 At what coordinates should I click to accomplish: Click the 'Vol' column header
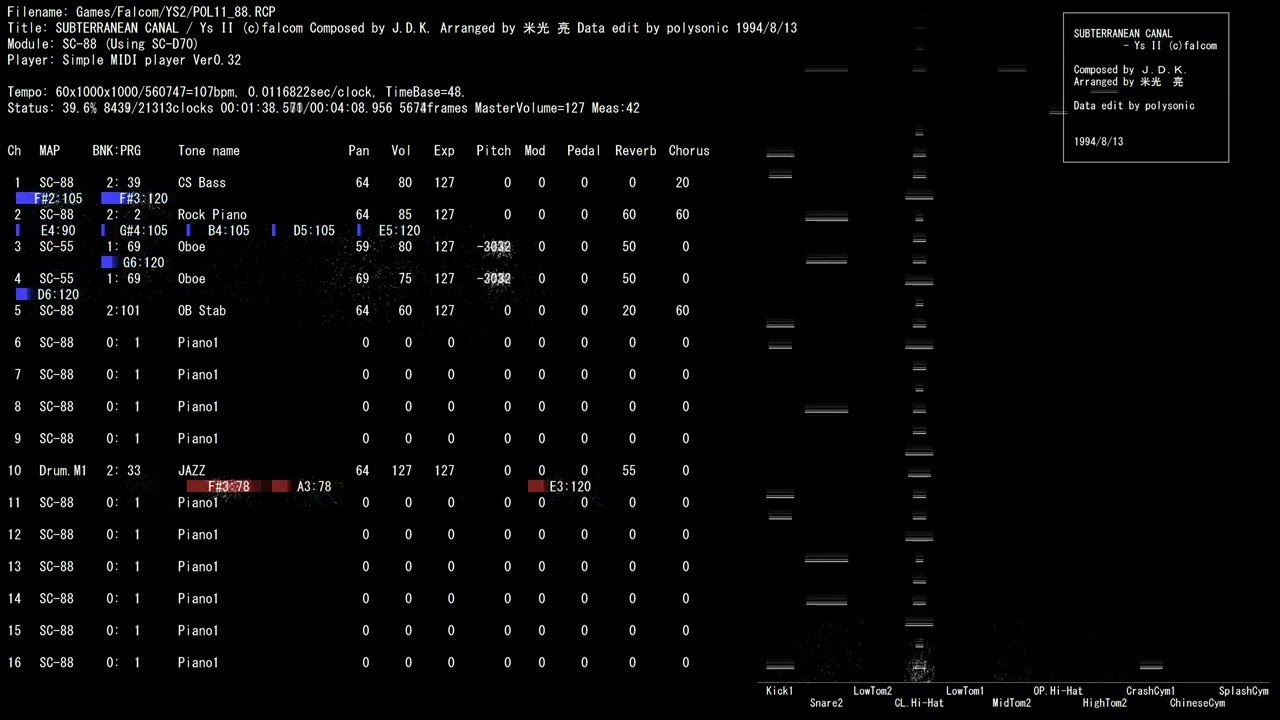(x=401, y=150)
